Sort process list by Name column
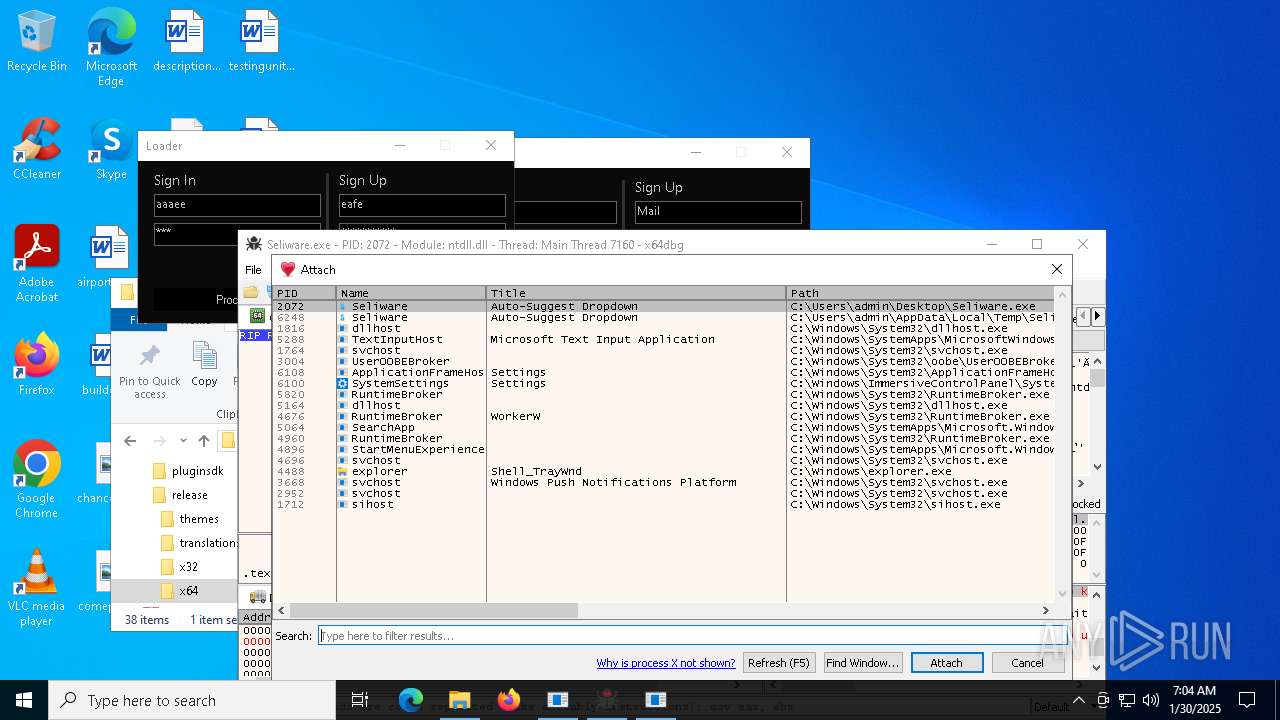Image resolution: width=1280 pixels, height=720 pixels. pos(411,293)
